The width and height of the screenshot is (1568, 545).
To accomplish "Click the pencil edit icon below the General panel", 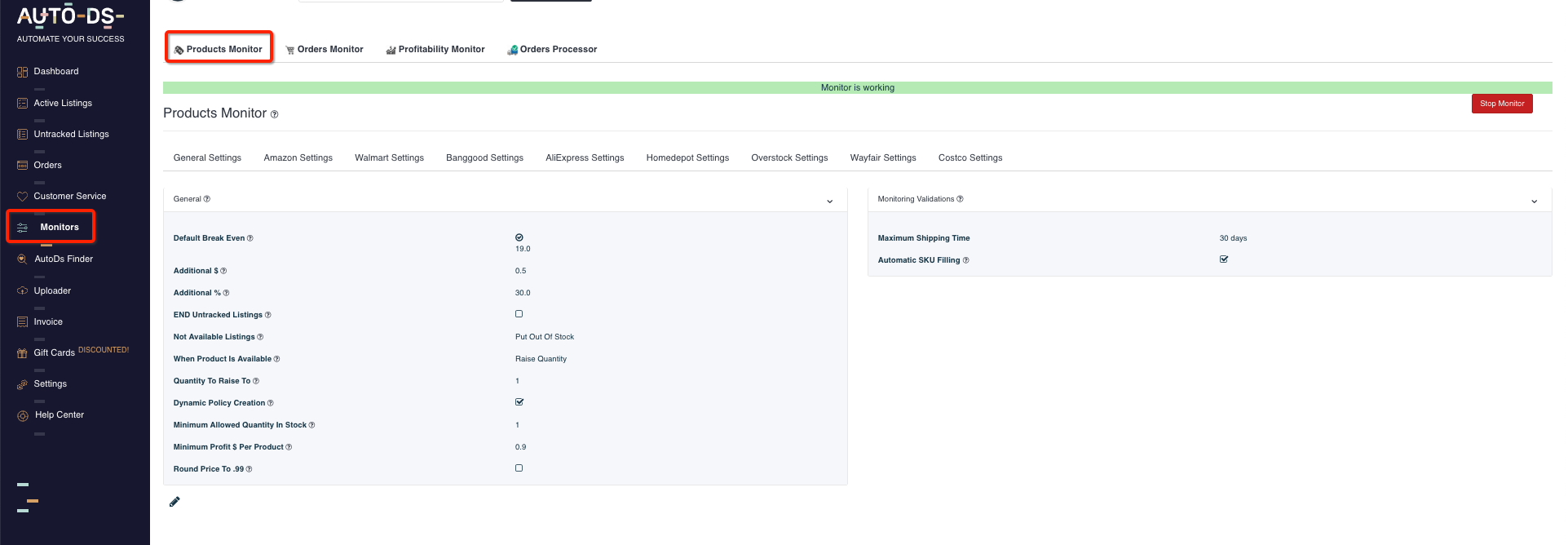I will click(x=174, y=502).
